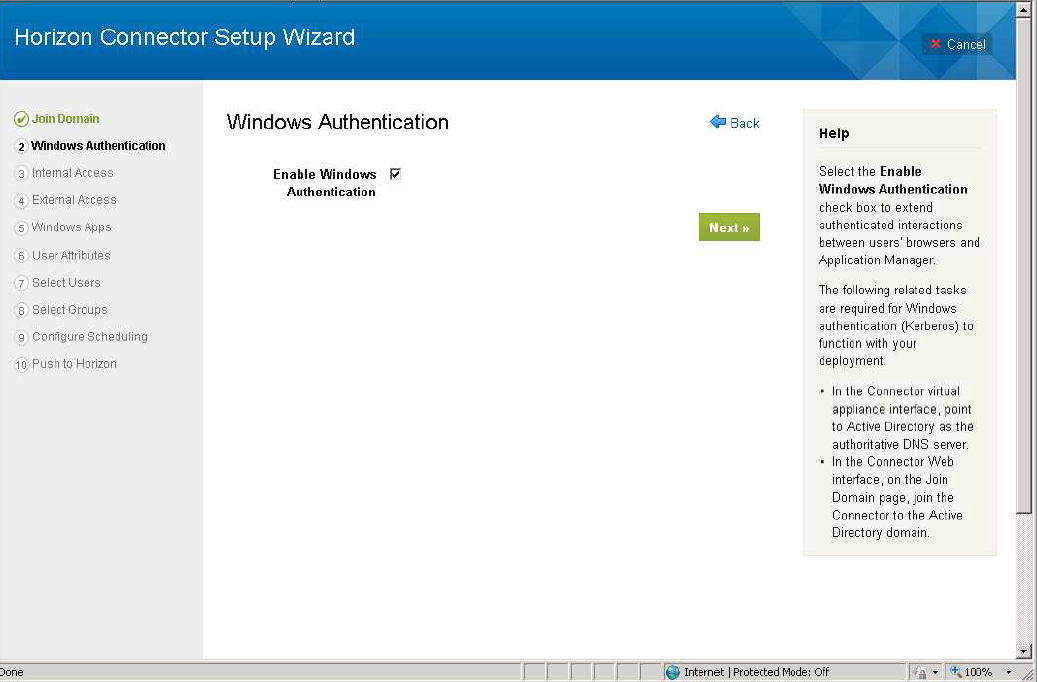Click the Cancel button in the header
The image size is (1037, 682).
click(957, 44)
